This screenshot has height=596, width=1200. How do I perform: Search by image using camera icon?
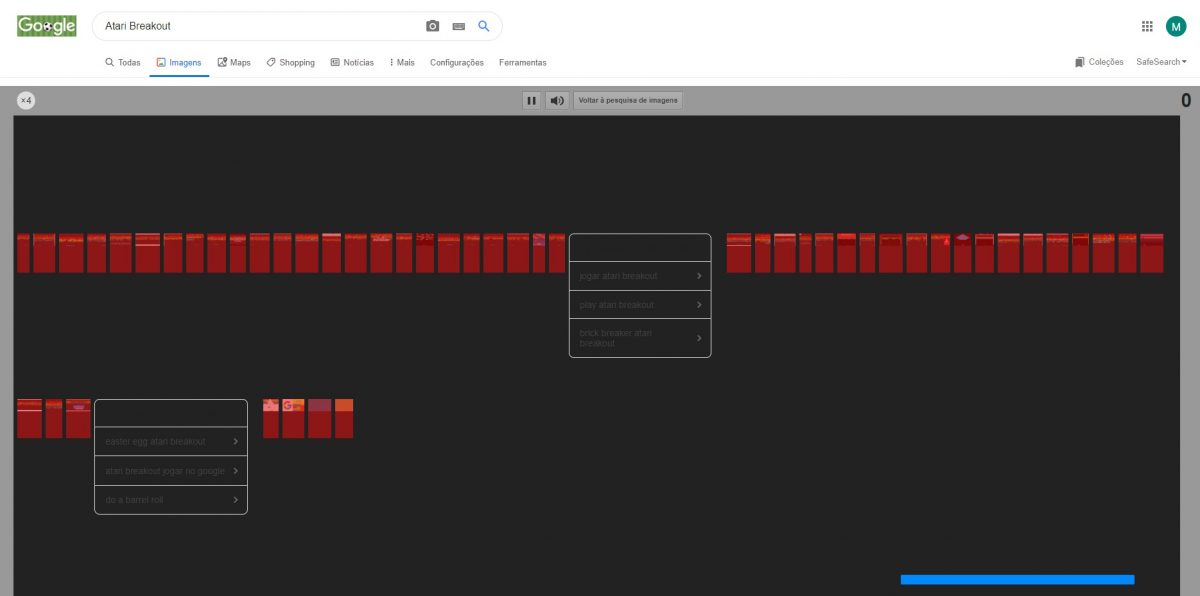[x=433, y=26]
